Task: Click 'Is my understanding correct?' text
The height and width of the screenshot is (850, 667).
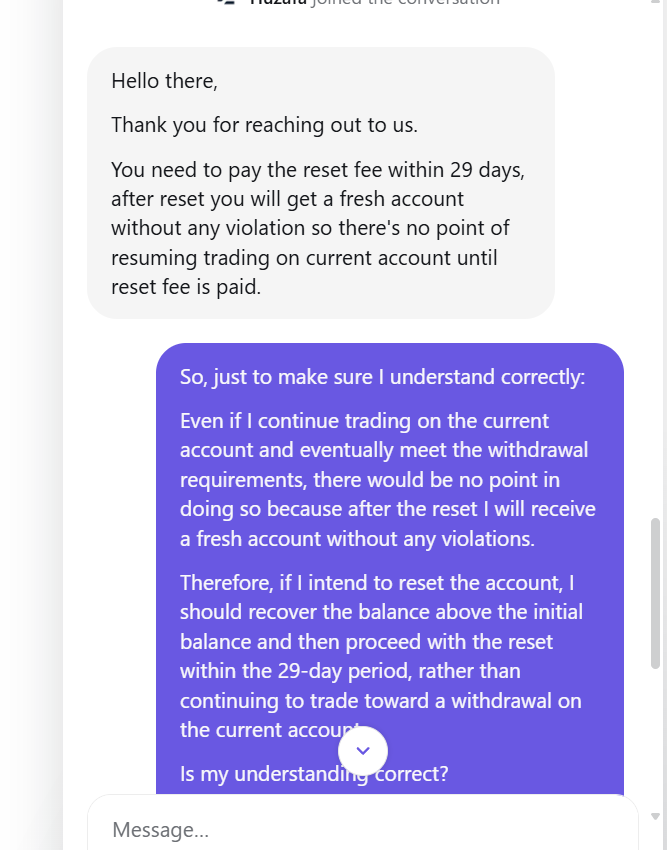Action: point(314,774)
